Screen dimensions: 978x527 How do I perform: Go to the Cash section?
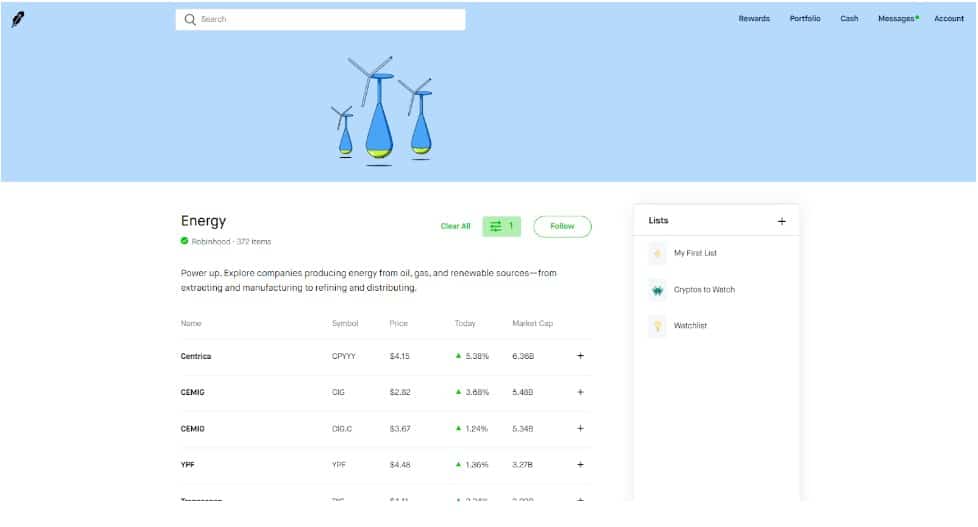848,19
